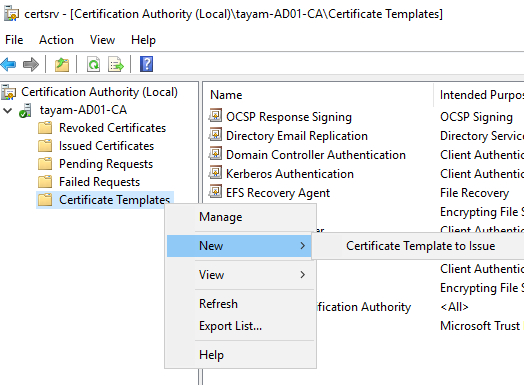Open the Action menu
524x385 pixels.
56,40
